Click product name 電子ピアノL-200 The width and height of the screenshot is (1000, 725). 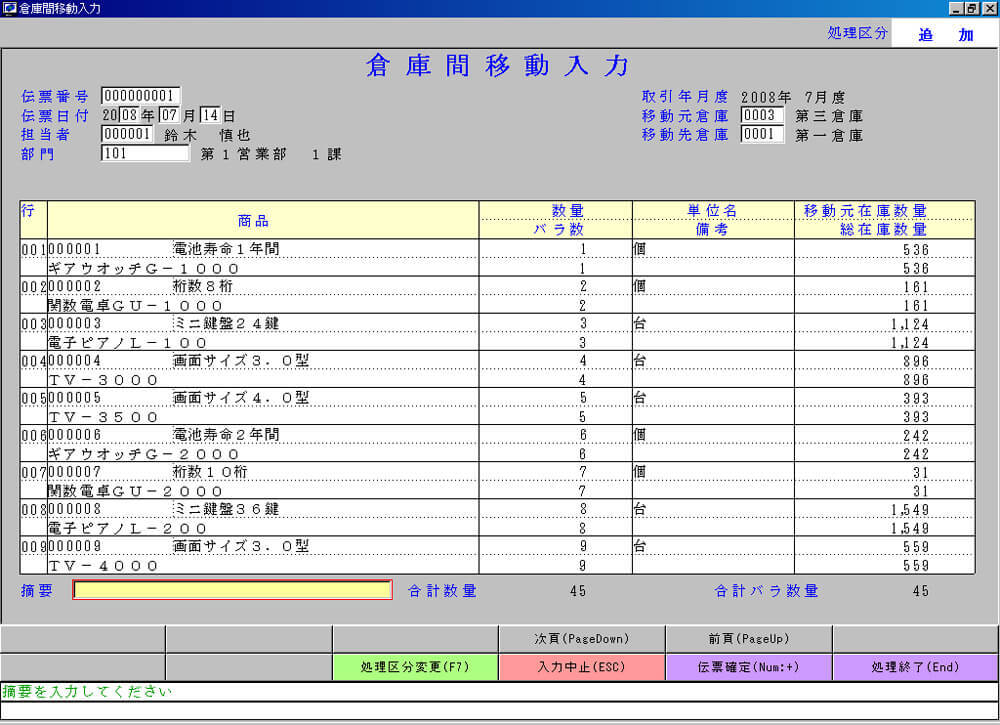click(x=128, y=528)
